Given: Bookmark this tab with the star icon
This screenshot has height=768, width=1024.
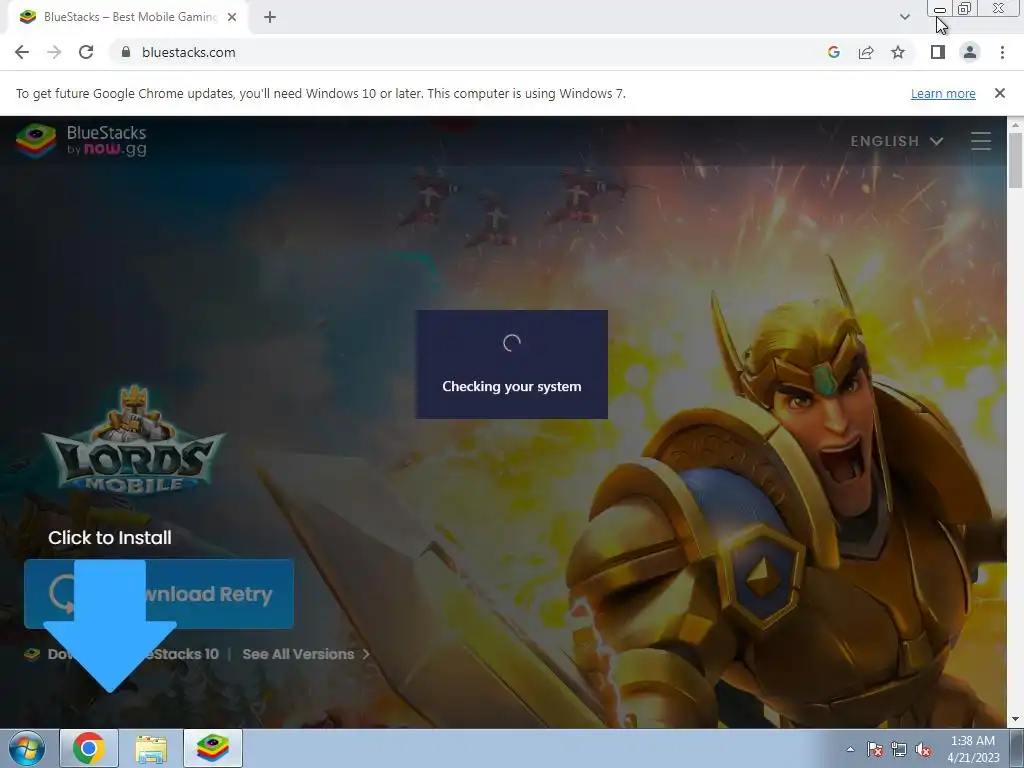Looking at the screenshot, I should (x=898, y=52).
